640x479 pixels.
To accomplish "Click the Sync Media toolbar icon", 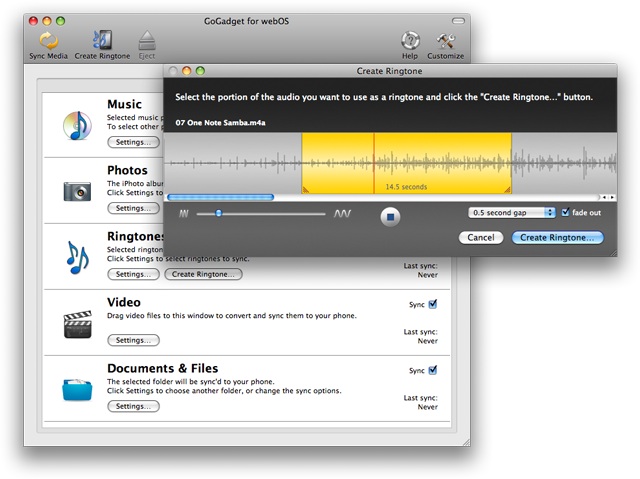I will coord(48,41).
